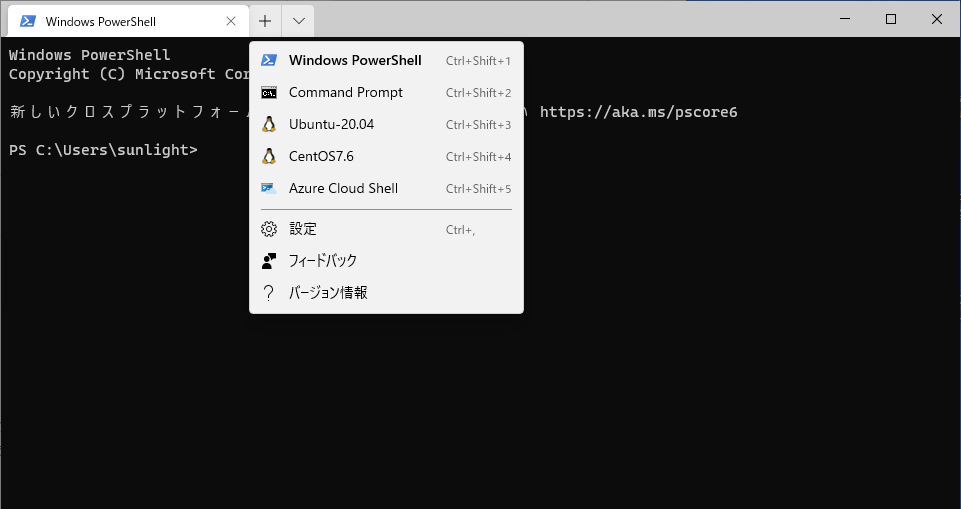Click the PowerShell icon on the active tab
961x509 pixels.
click(28, 21)
